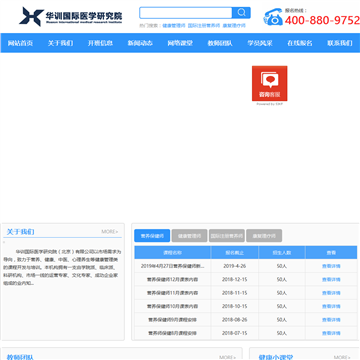Click the 课程名称 column header
This screenshot has height=360, width=360.
point(172,253)
